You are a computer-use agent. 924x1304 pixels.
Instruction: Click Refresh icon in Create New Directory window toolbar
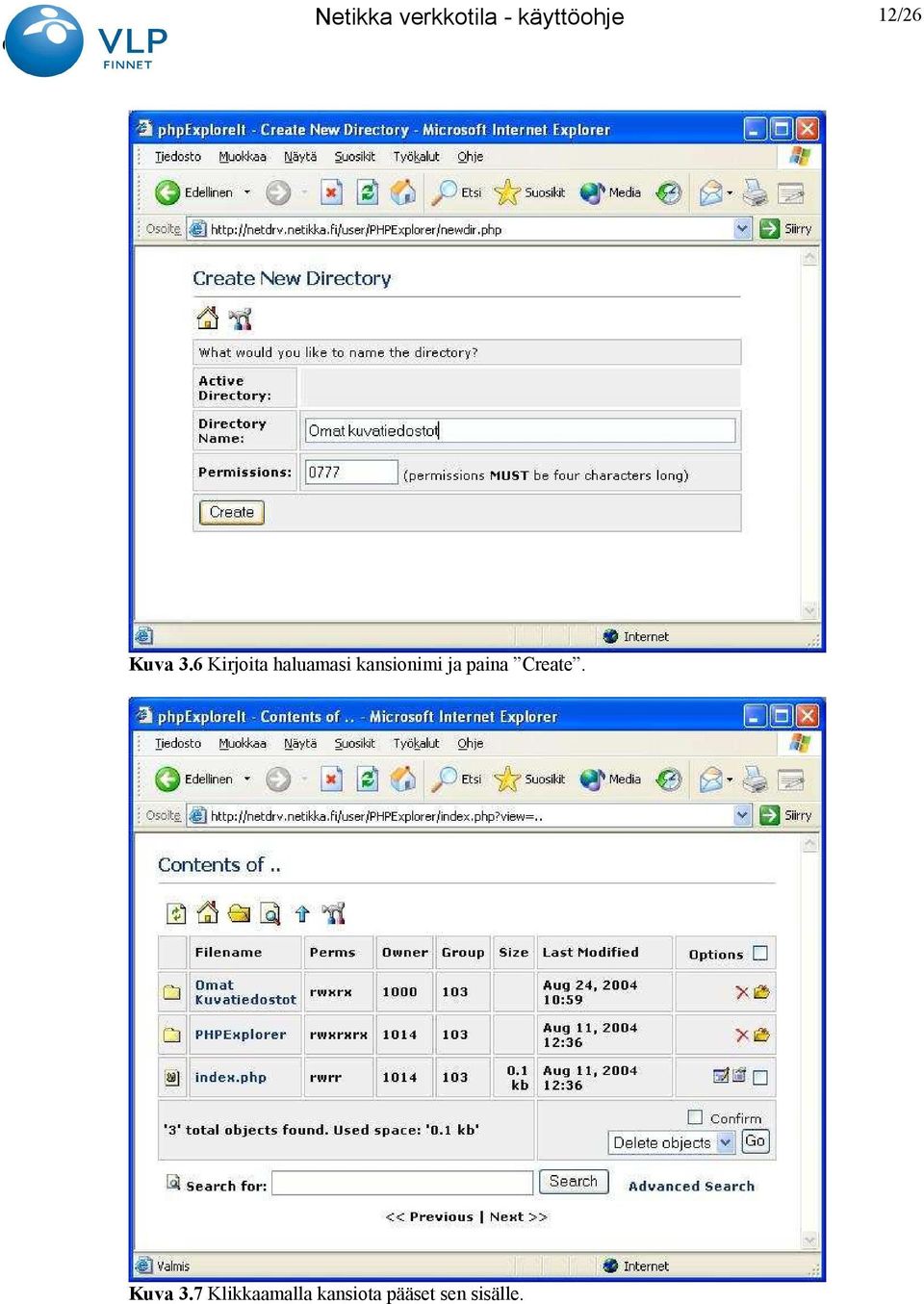(368, 192)
